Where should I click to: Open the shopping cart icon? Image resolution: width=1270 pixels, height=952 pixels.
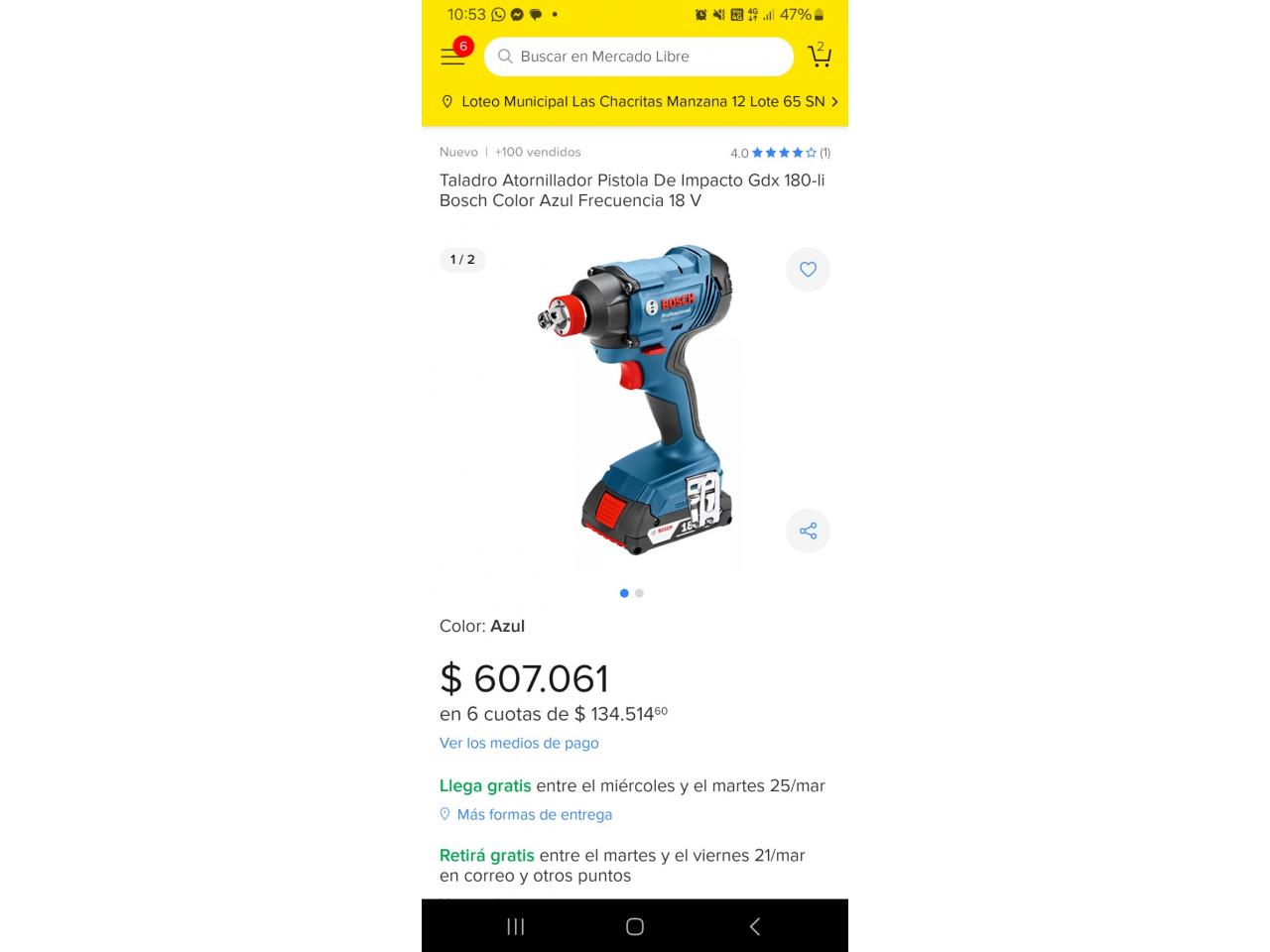click(820, 56)
